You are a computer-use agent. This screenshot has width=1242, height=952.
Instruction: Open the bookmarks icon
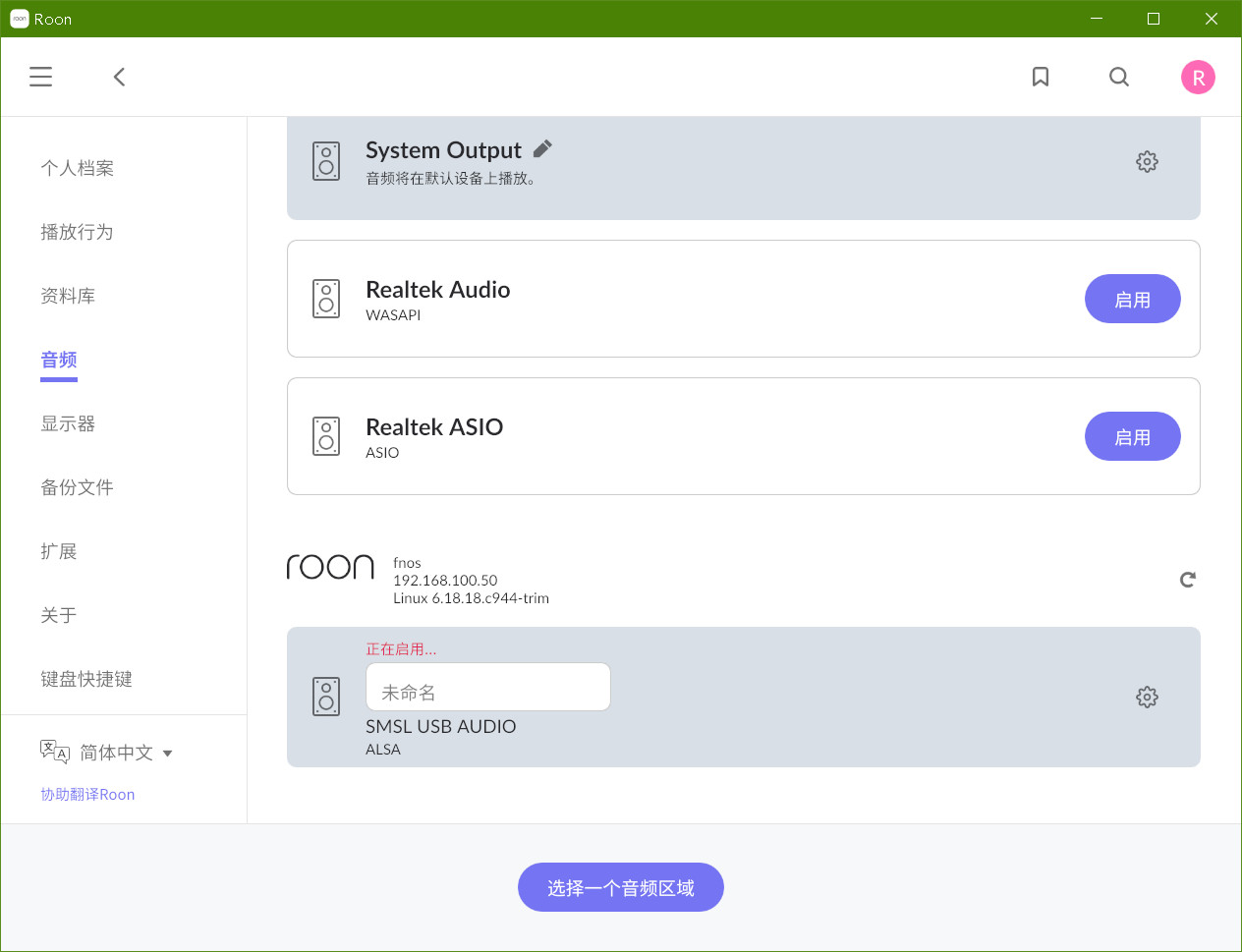1041,77
